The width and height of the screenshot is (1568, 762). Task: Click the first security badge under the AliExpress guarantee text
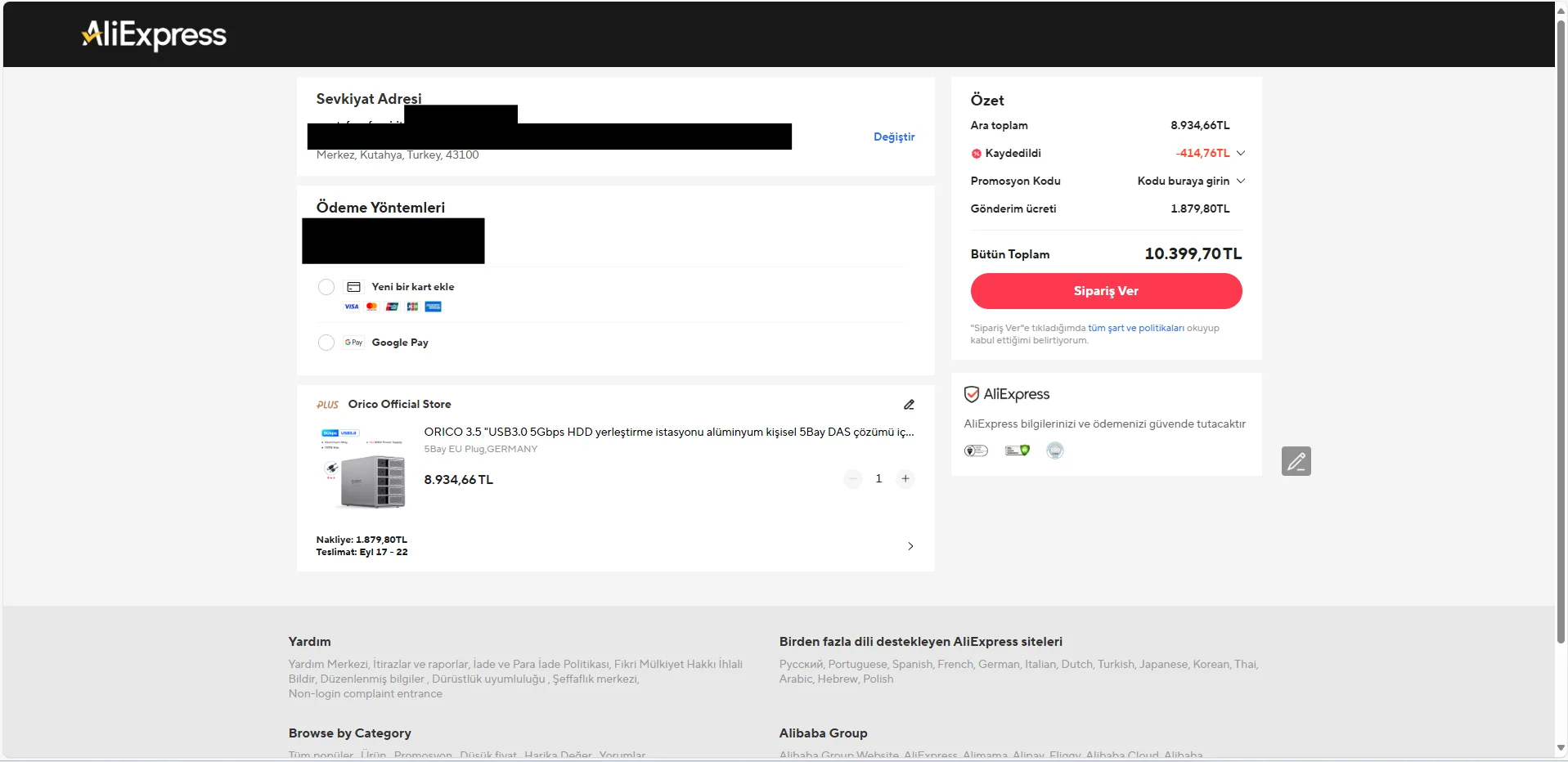(x=976, y=450)
